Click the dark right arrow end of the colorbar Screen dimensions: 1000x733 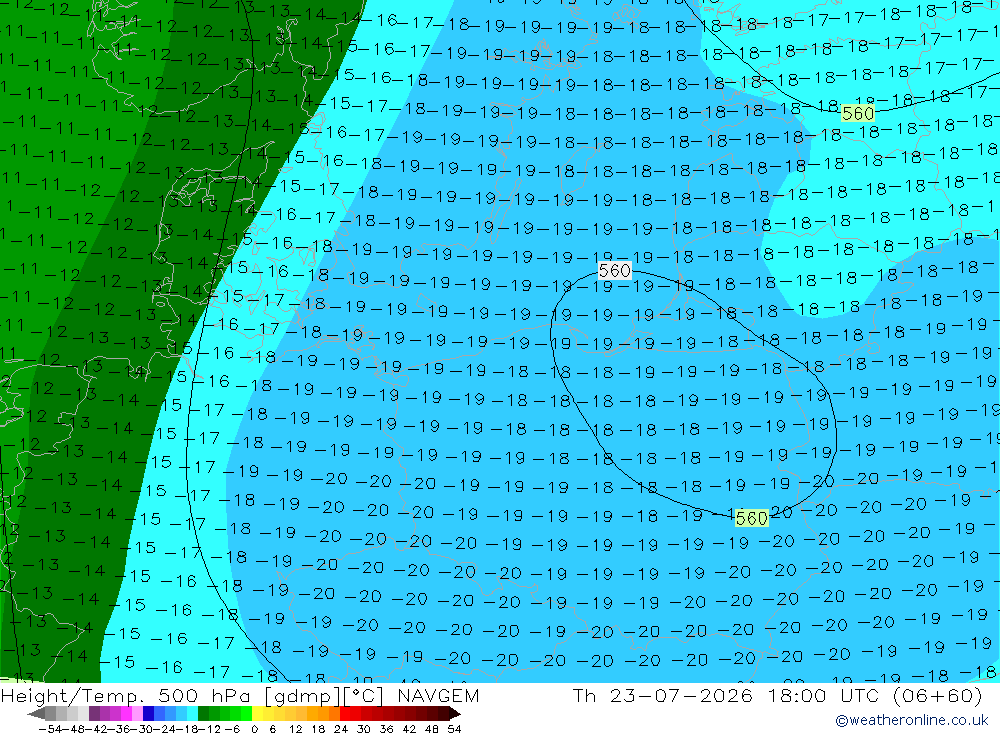click(x=455, y=713)
